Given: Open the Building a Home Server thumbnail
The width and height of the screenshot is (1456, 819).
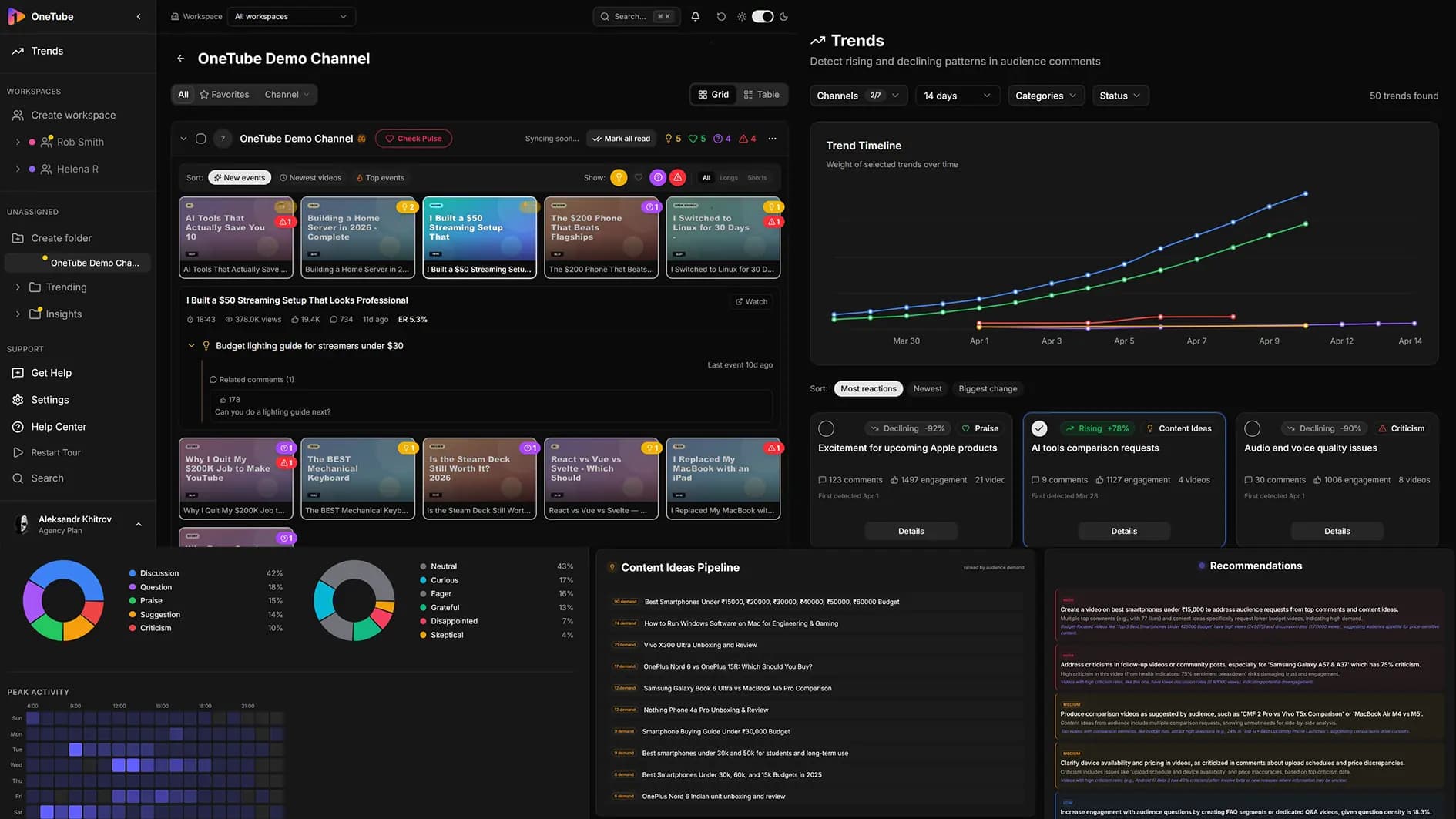Looking at the screenshot, I should pos(357,237).
